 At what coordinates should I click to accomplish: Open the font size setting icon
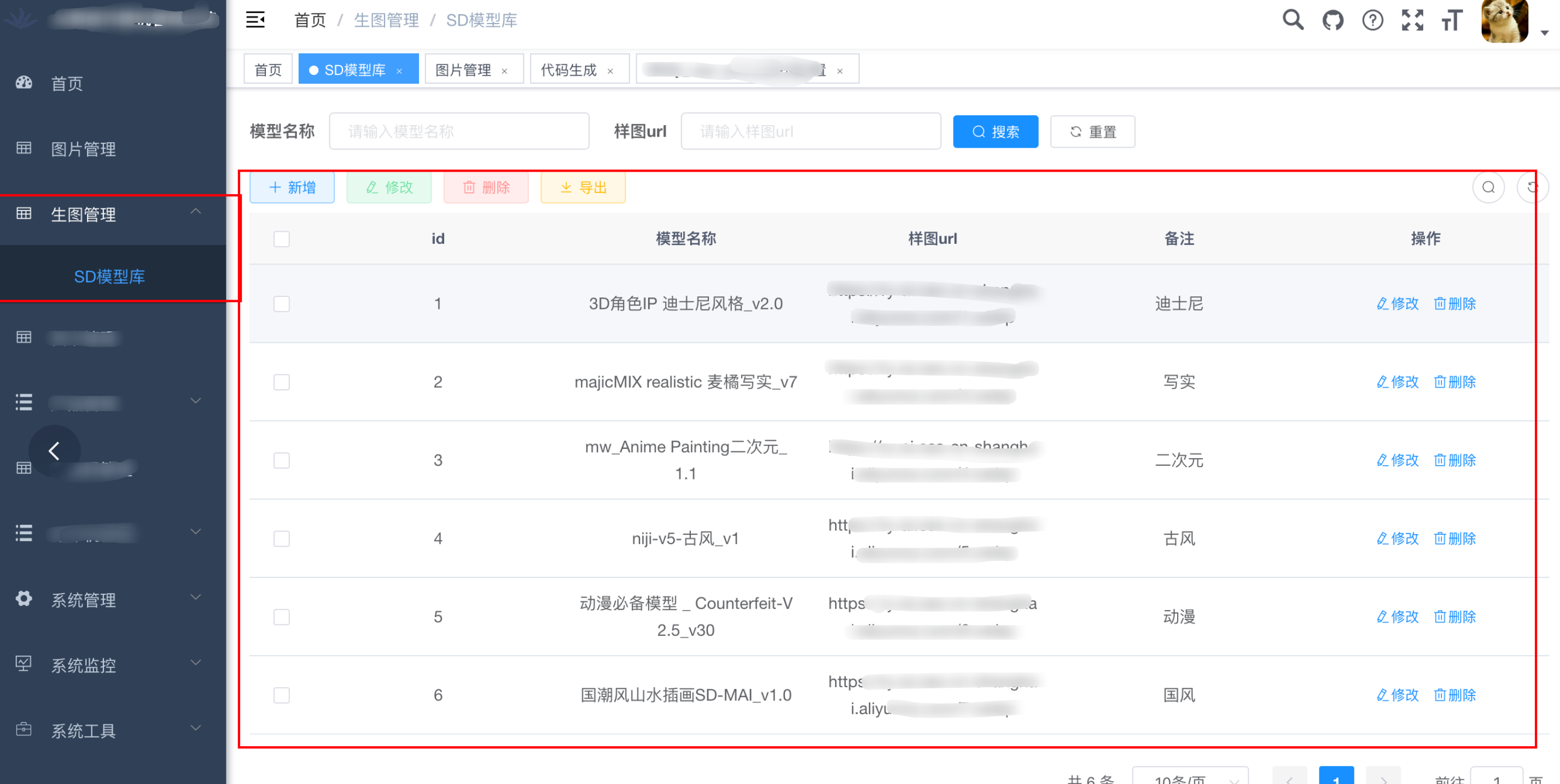point(1452,21)
